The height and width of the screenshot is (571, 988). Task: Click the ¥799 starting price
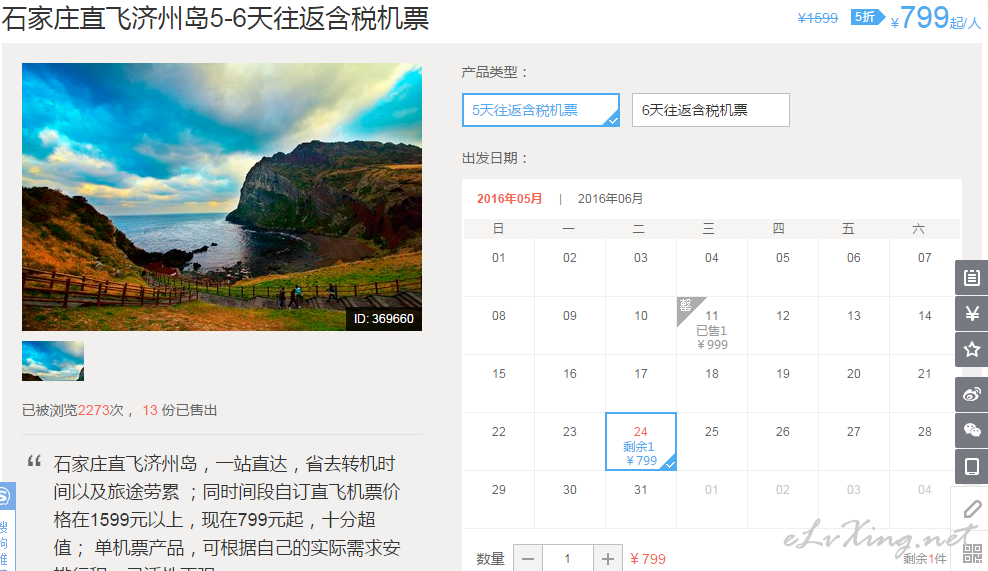coord(935,18)
